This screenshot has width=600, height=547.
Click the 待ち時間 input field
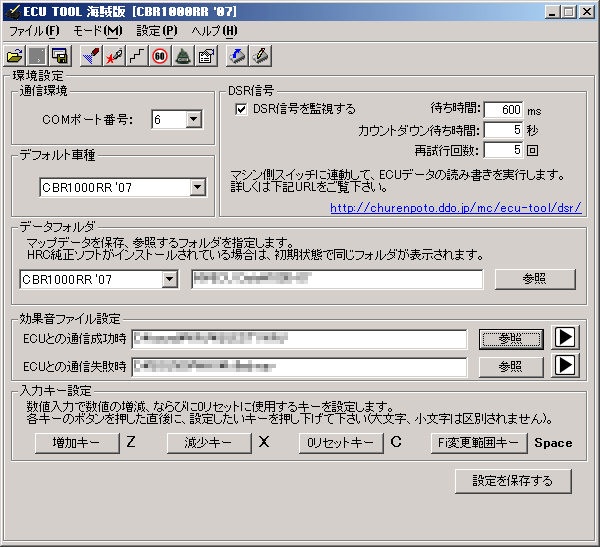click(503, 109)
